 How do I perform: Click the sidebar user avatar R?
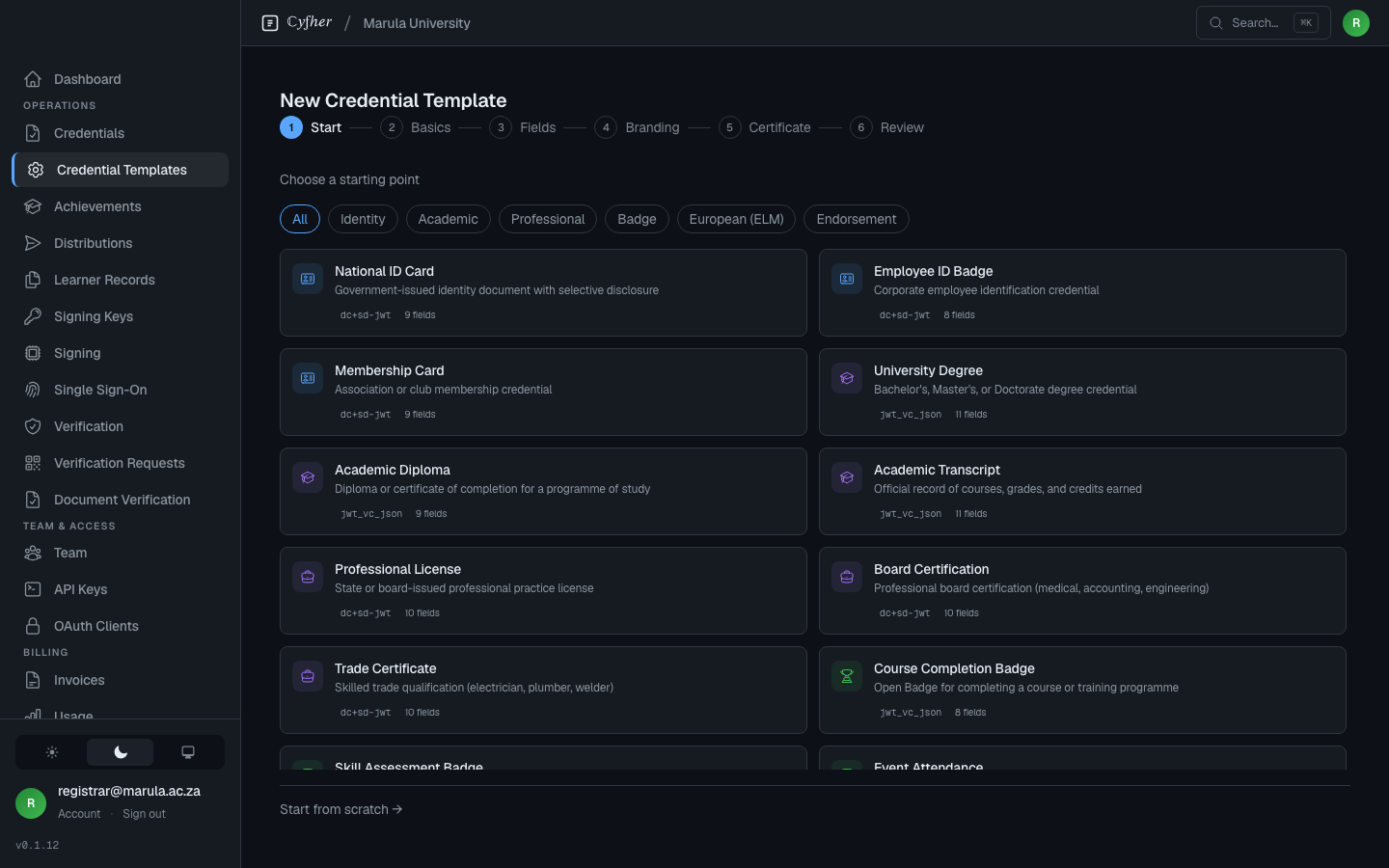click(31, 802)
